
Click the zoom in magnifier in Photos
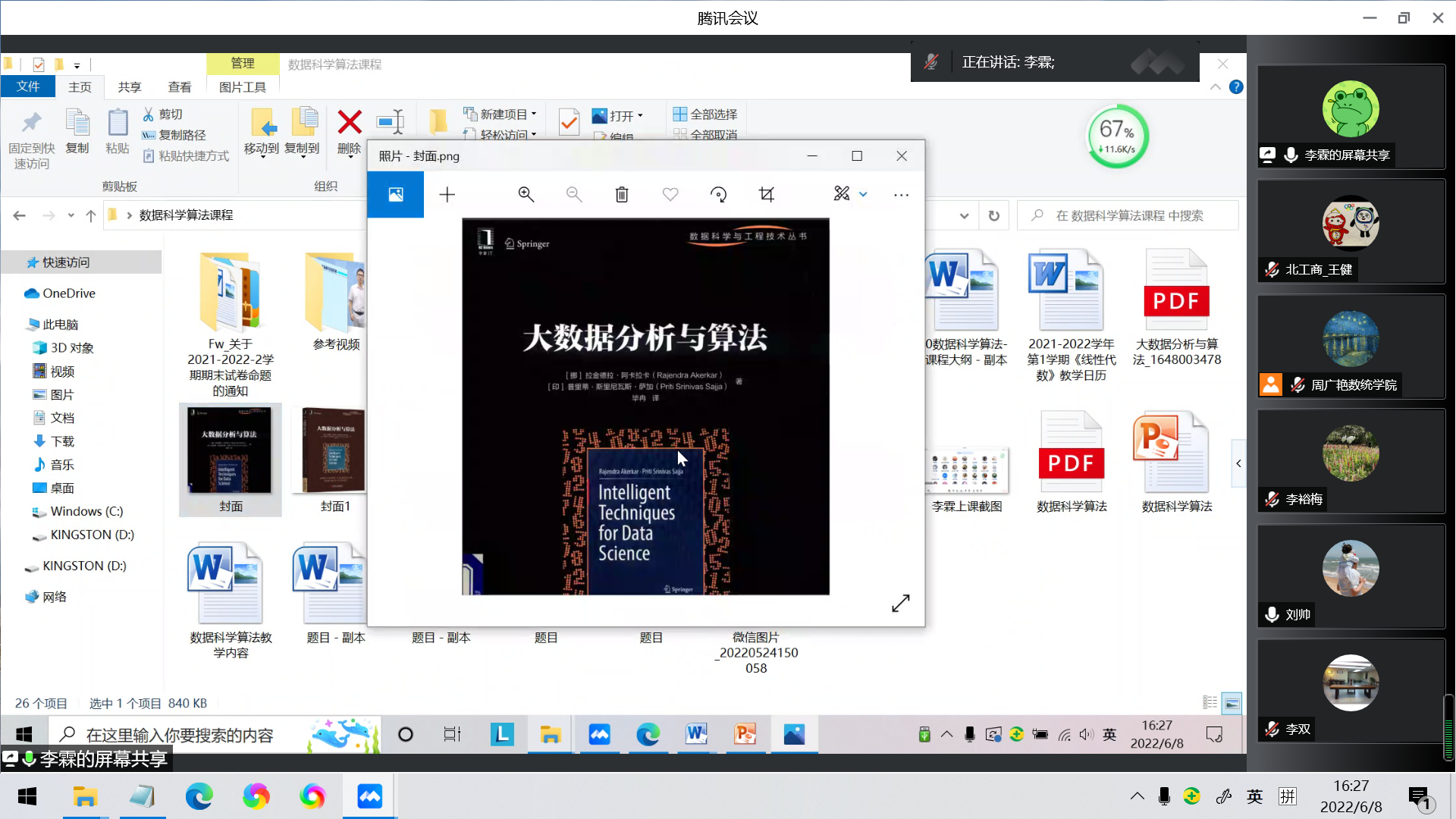point(526,195)
